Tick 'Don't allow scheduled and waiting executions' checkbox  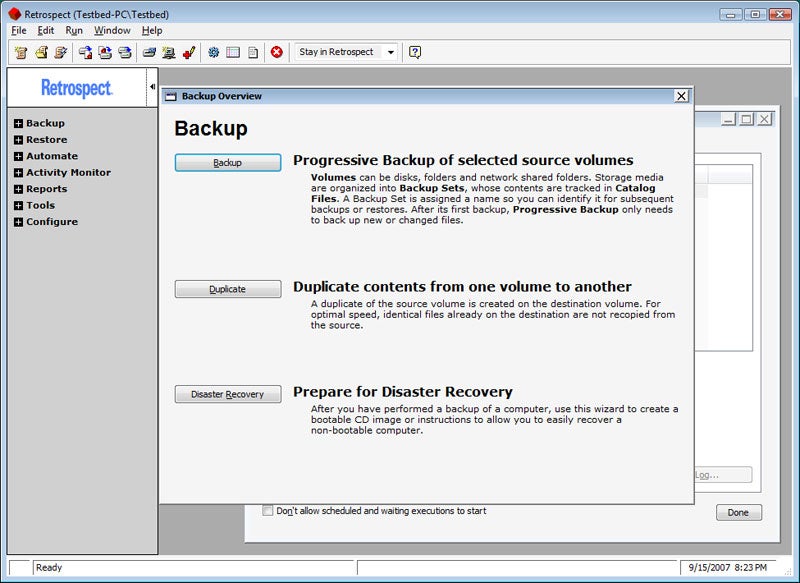[267, 511]
